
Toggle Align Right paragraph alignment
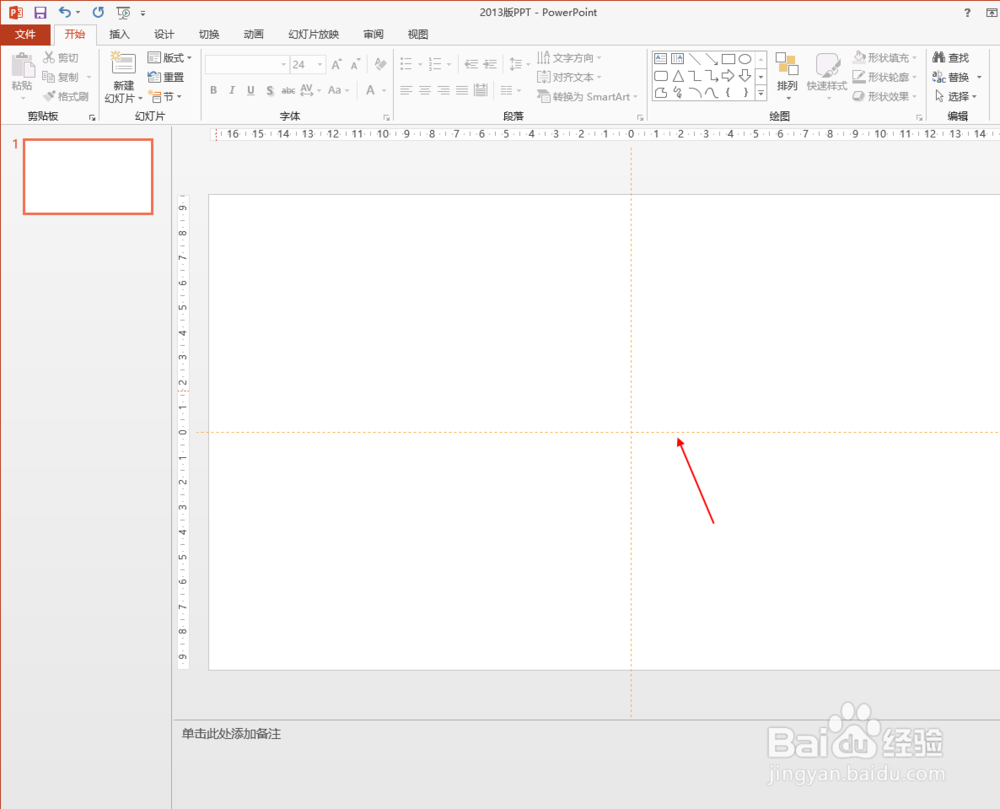(x=444, y=91)
